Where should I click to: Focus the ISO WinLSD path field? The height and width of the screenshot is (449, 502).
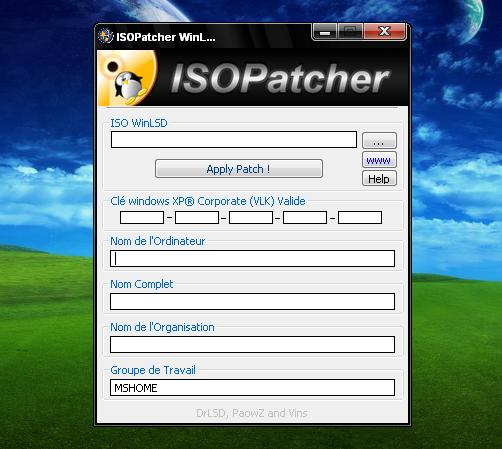tap(234, 139)
